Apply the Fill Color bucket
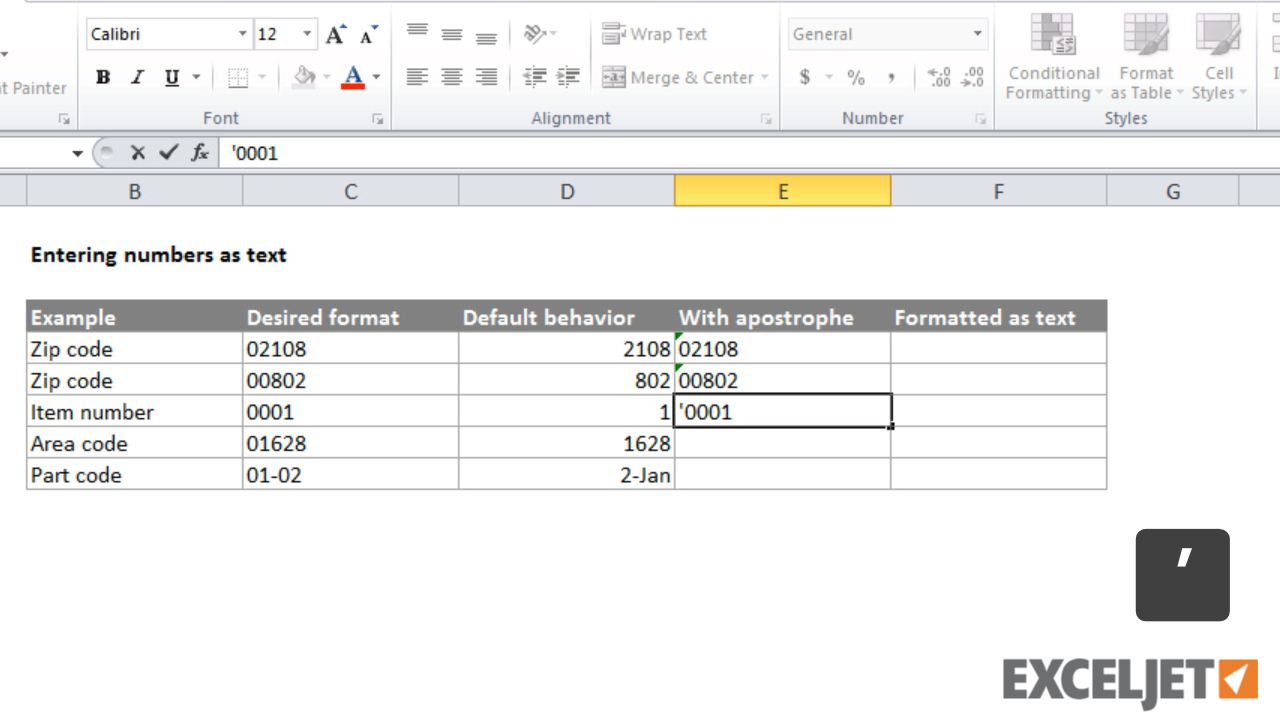Screen dimensions: 1280x720 coord(305,77)
